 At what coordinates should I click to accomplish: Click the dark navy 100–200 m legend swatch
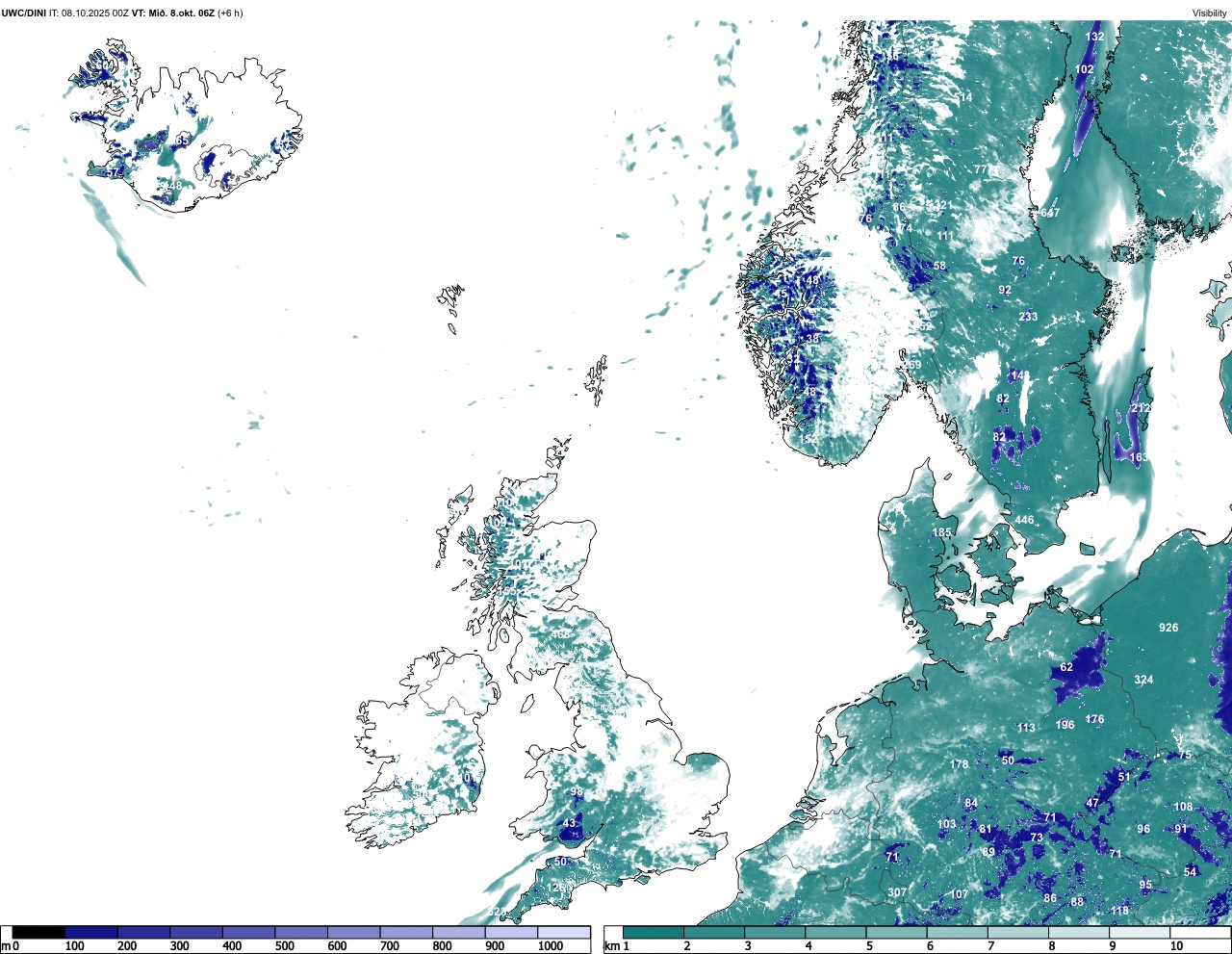[91, 932]
